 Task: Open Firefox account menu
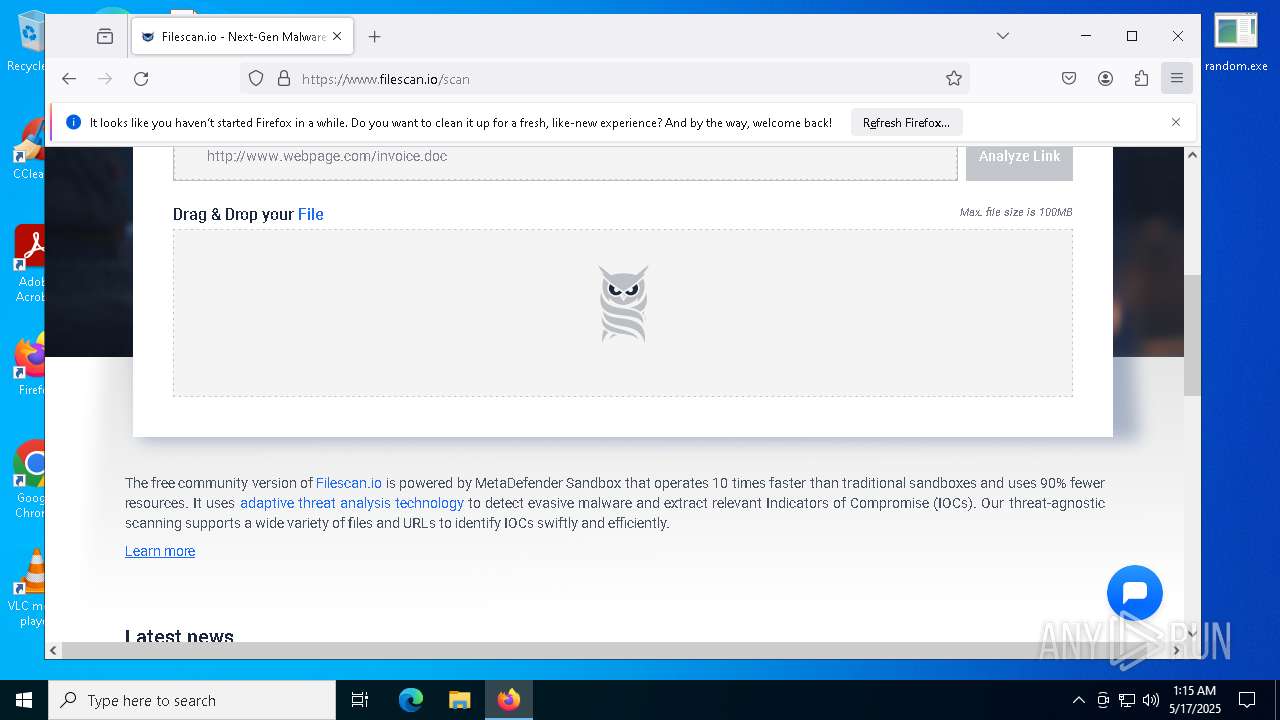click(x=1105, y=79)
